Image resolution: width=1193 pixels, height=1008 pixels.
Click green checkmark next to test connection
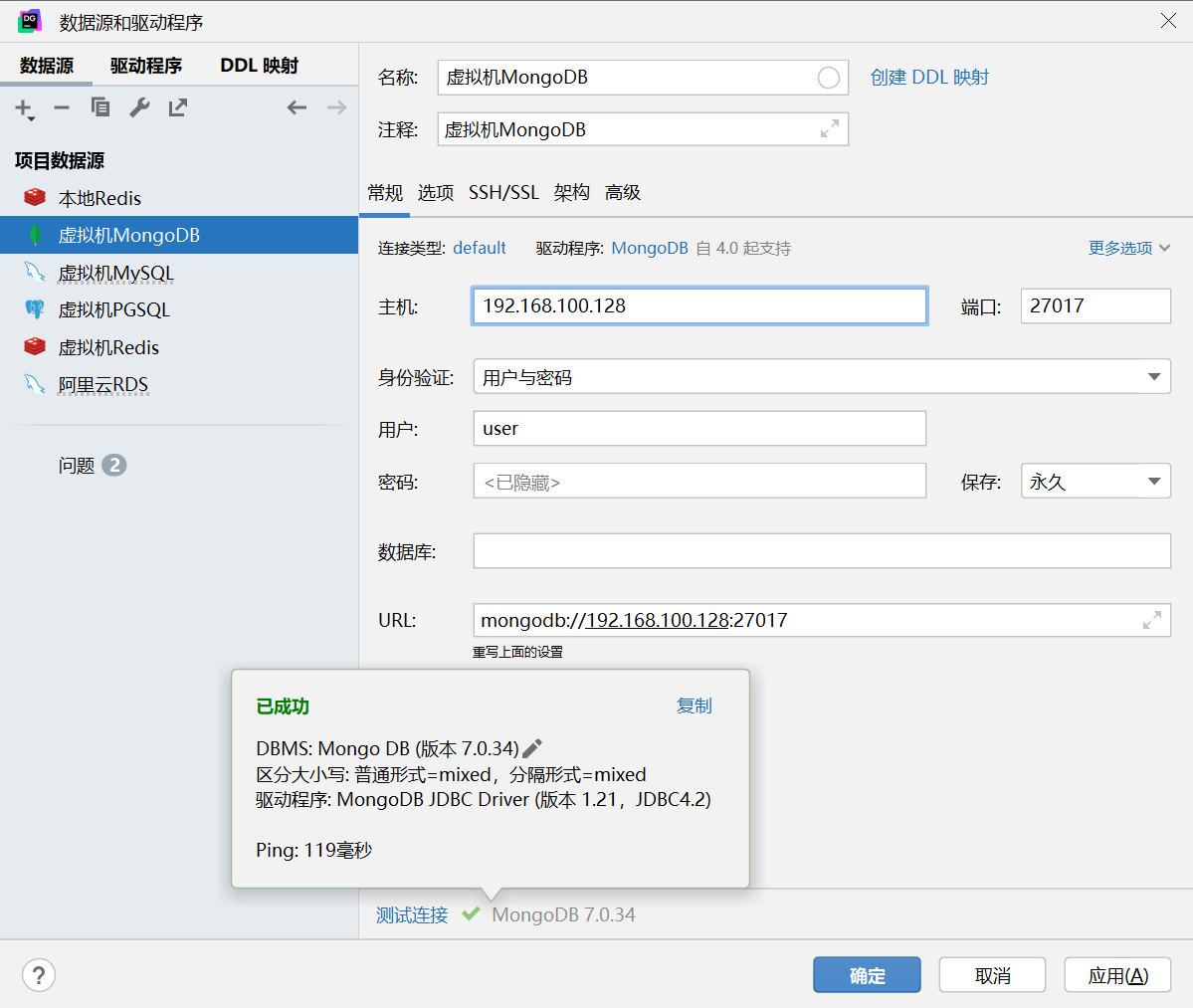[x=471, y=913]
